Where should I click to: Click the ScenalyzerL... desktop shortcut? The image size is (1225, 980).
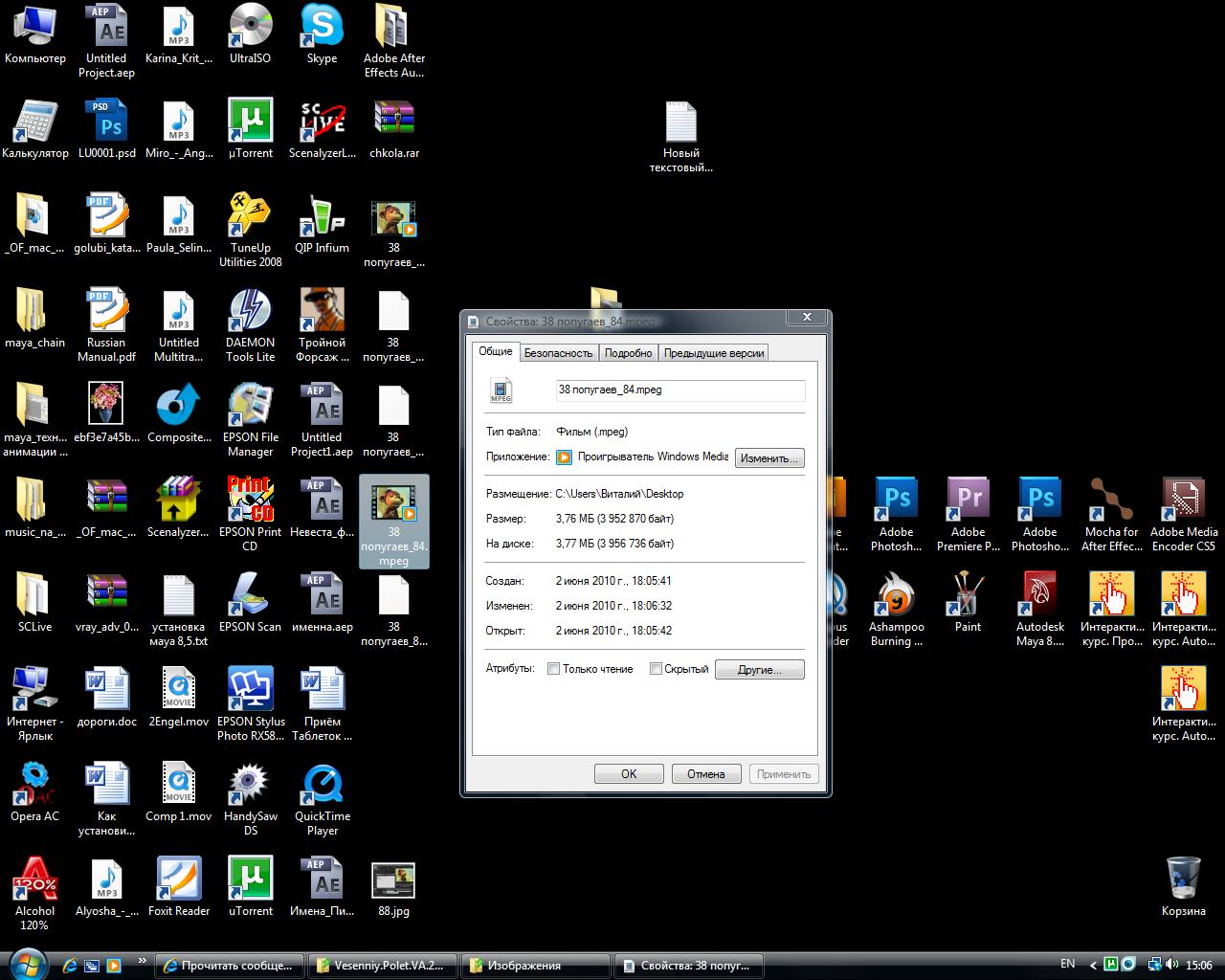pyautogui.click(x=322, y=129)
